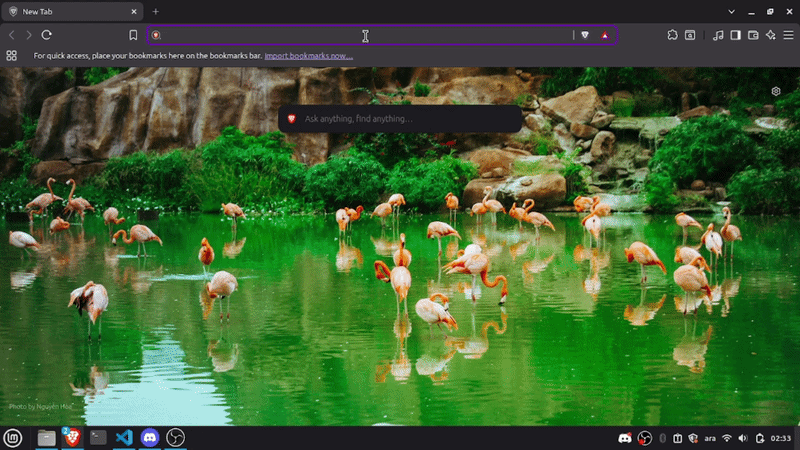
Task: Open the new tab page customize gear
Action: (x=776, y=91)
